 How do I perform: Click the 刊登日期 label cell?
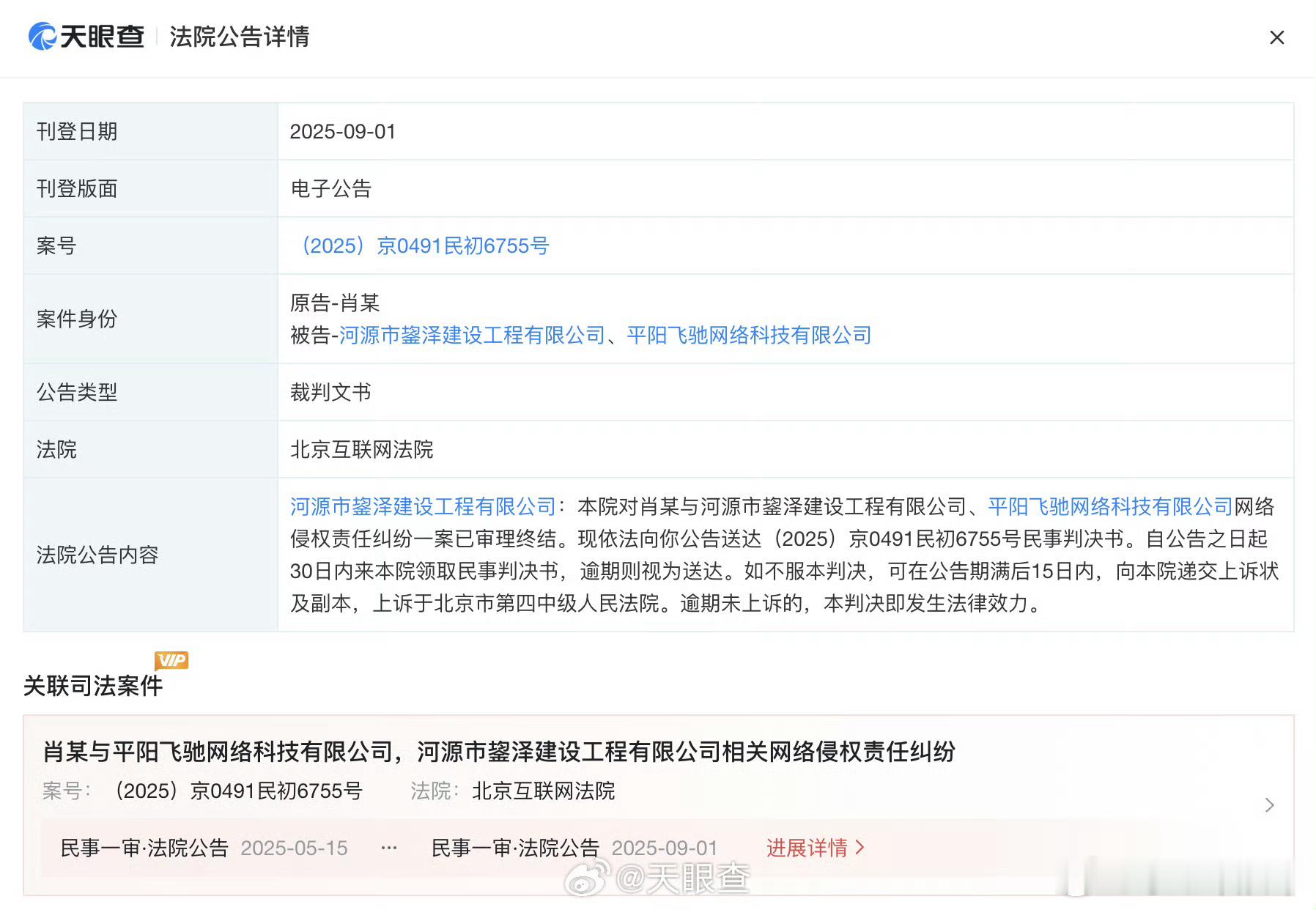coord(150,132)
